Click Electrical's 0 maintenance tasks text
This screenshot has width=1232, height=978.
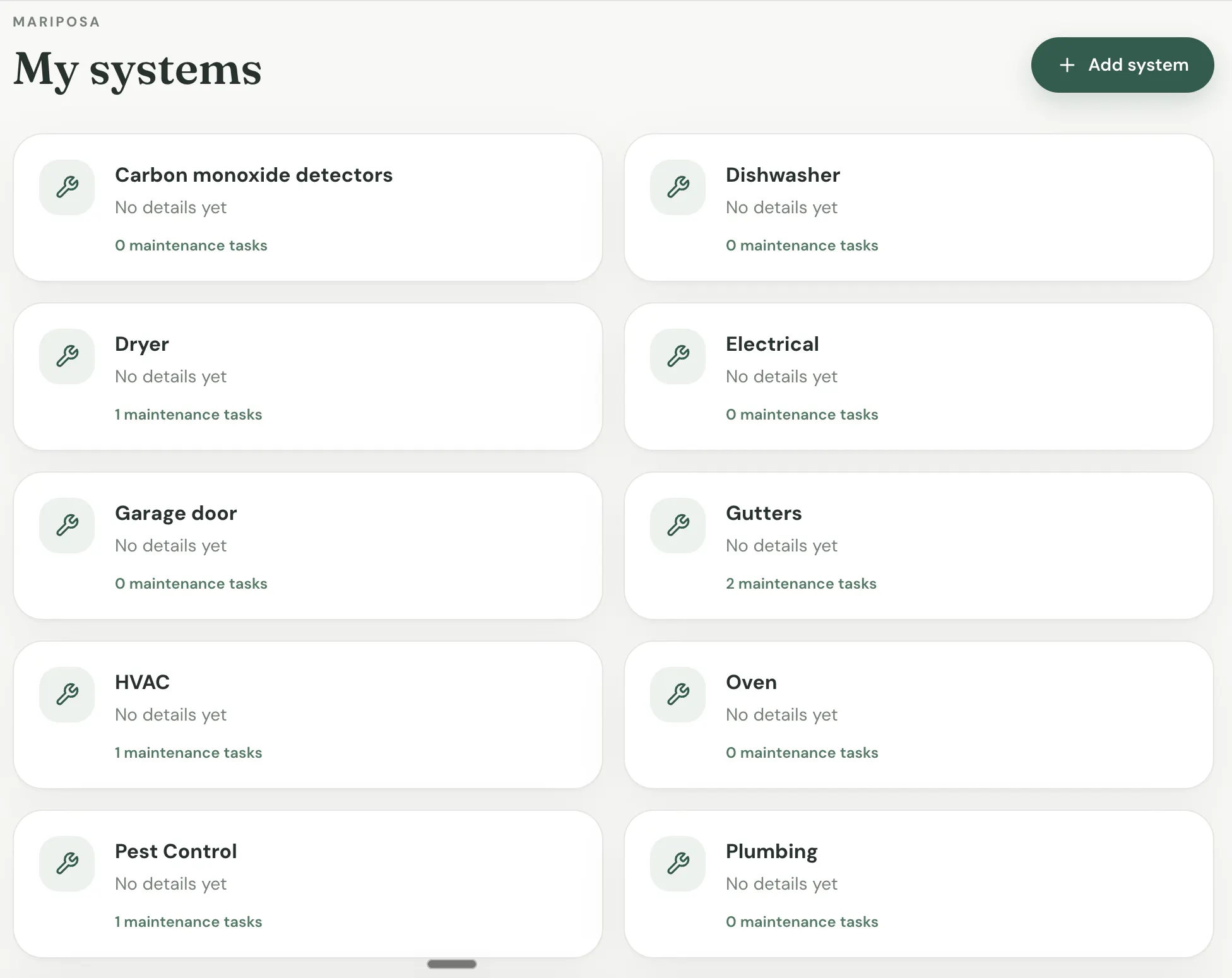tap(802, 415)
